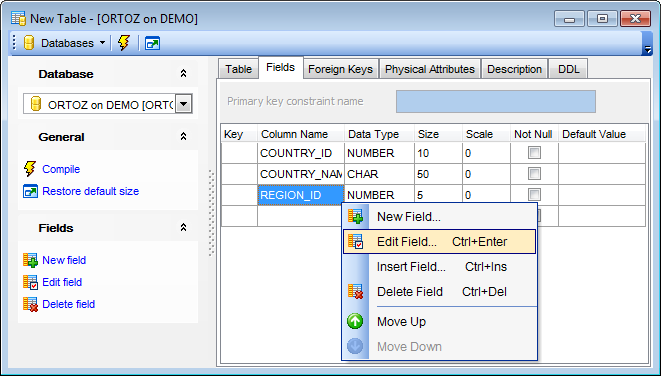Click the database icon in the combo box
The height and width of the screenshot is (376, 661).
coord(36,104)
